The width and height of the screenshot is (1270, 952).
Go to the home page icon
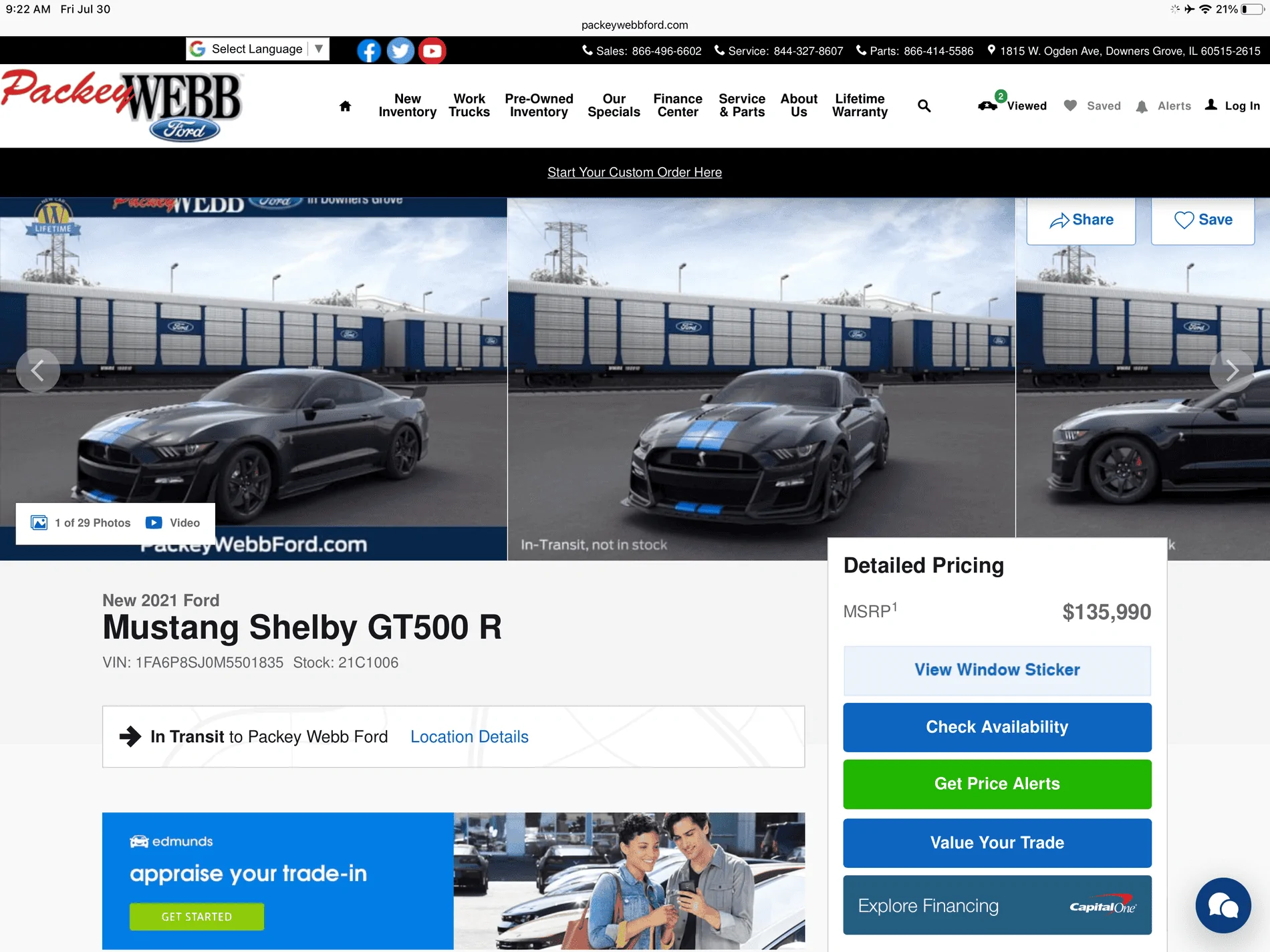(345, 106)
